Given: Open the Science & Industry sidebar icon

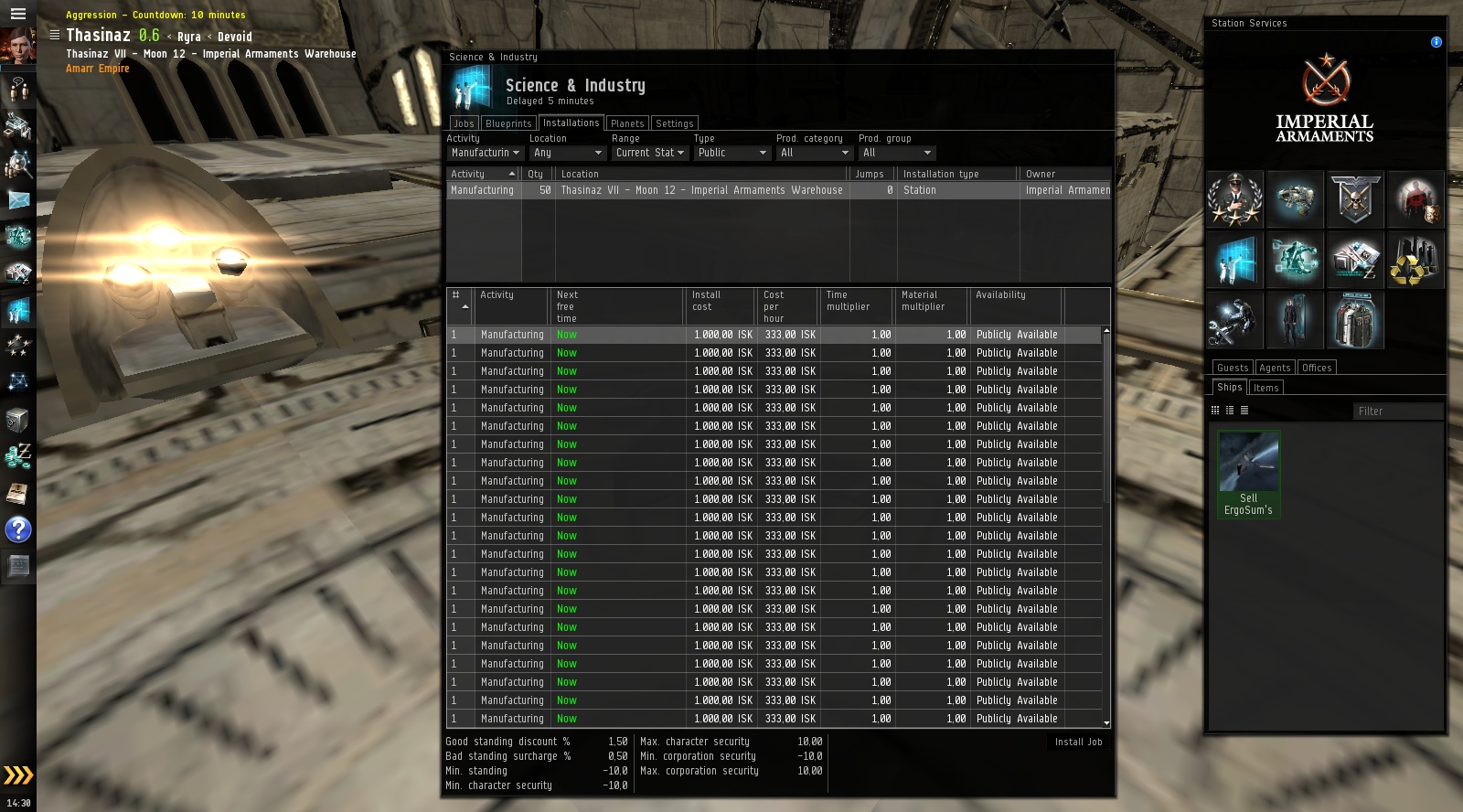Looking at the screenshot, I should [18, 310].
